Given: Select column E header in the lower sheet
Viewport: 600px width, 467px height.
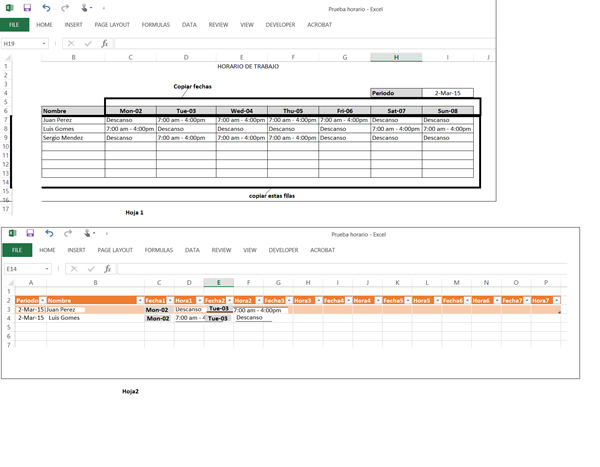Looking at the screenshot, I should pyautogui.click(x=218, y=282).
